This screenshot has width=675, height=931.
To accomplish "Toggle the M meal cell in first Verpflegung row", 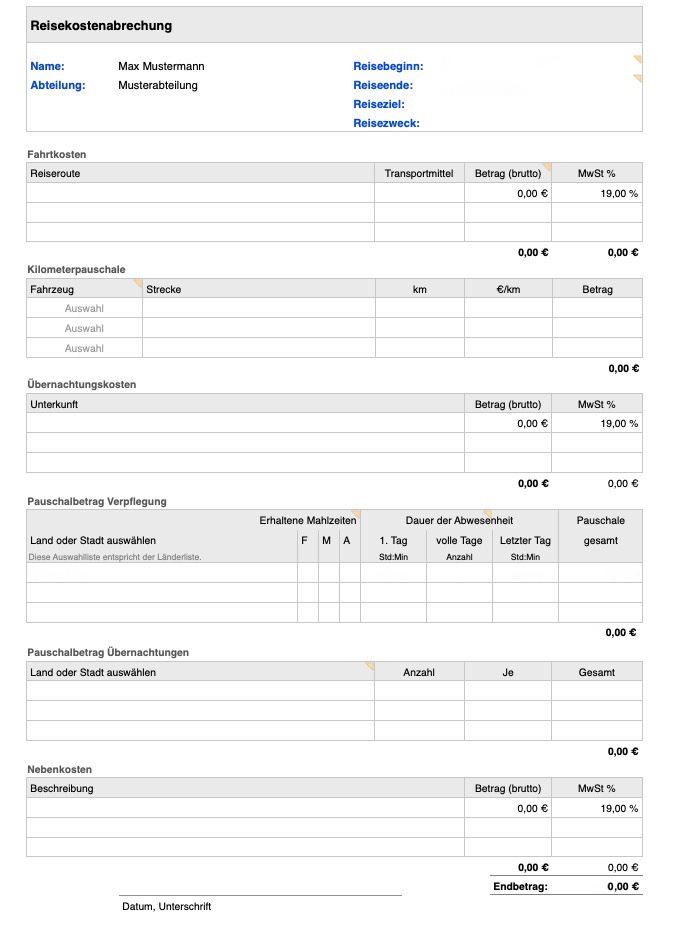I will [x=328, y=573].
